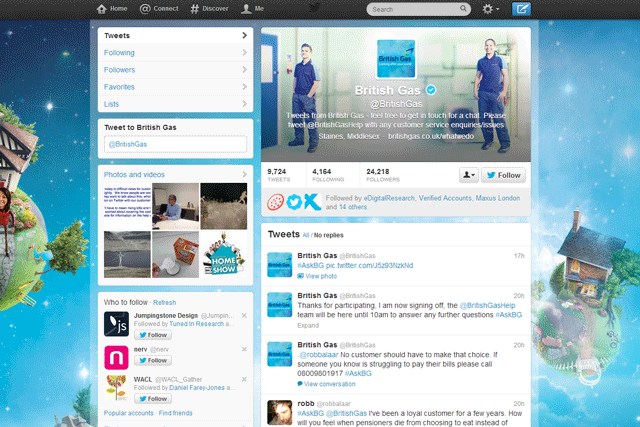Click the verified badge next to British Gas
This screenshot has width=640, height=427.
(431, 90)
